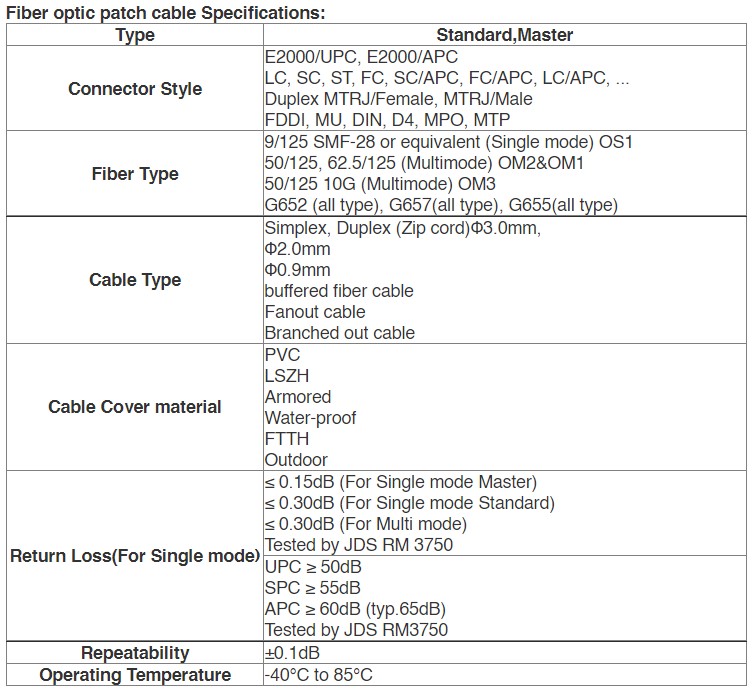Click the 'Standard,Master' column header
754x695 pixels.
[x=504, y=35]
